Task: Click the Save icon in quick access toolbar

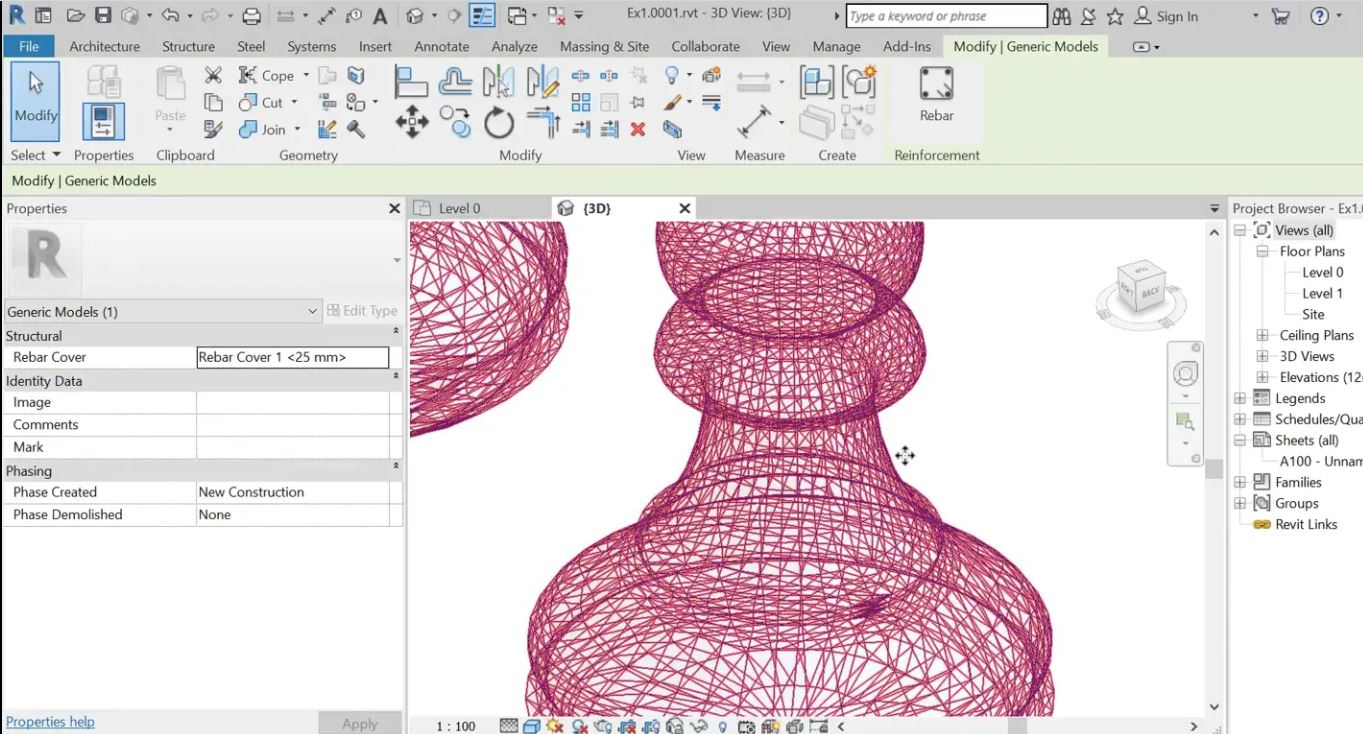Action: tap(102, 16)
